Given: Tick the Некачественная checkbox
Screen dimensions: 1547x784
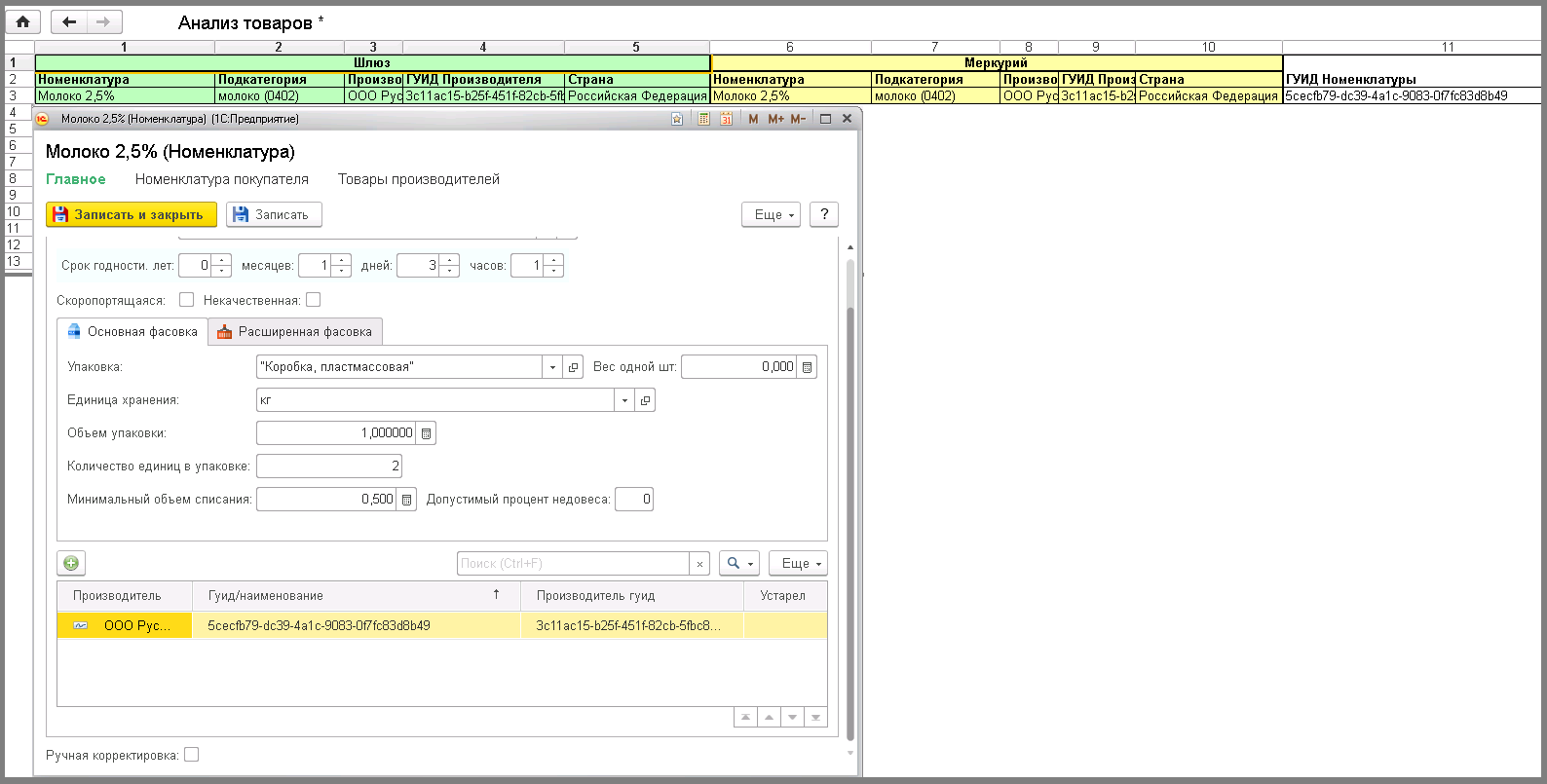Looking at the screenshot, I should click(x=313, y=300).
